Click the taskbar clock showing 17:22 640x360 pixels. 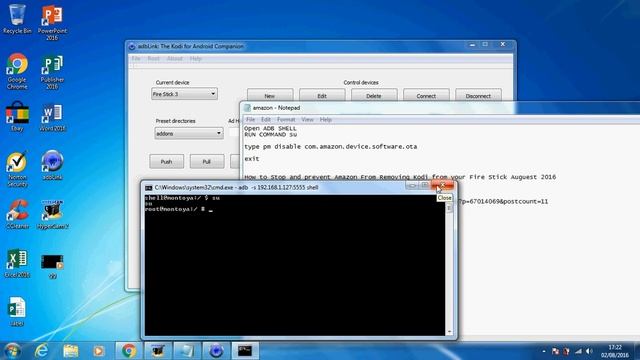coord(615,351)
